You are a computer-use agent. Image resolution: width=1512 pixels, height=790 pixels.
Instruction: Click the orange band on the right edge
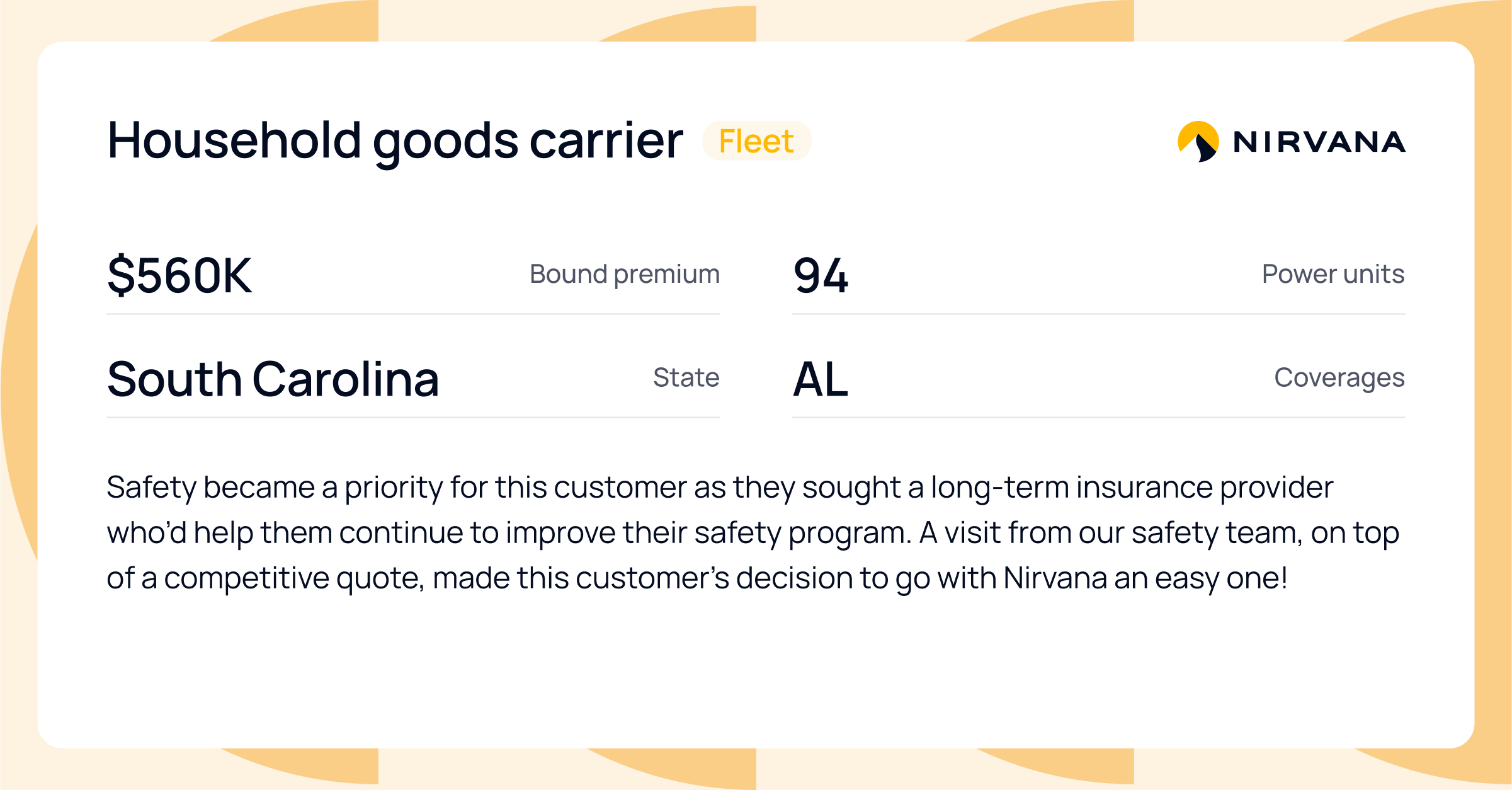pyautogui.click(x=1493, y=391)
